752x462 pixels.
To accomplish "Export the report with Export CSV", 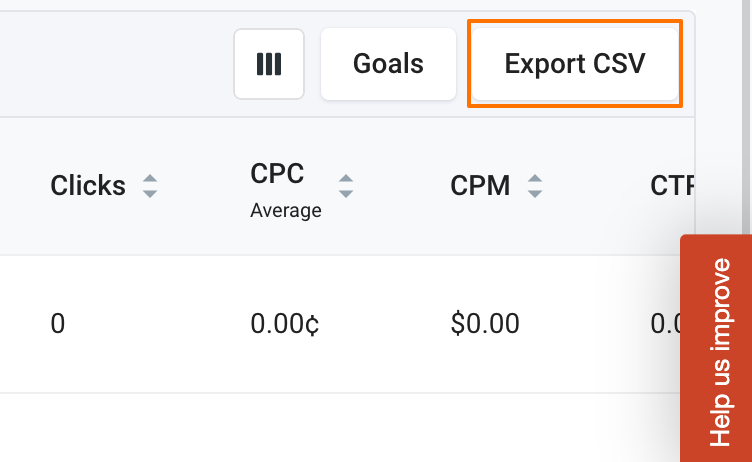I will (x=575, y=64).
